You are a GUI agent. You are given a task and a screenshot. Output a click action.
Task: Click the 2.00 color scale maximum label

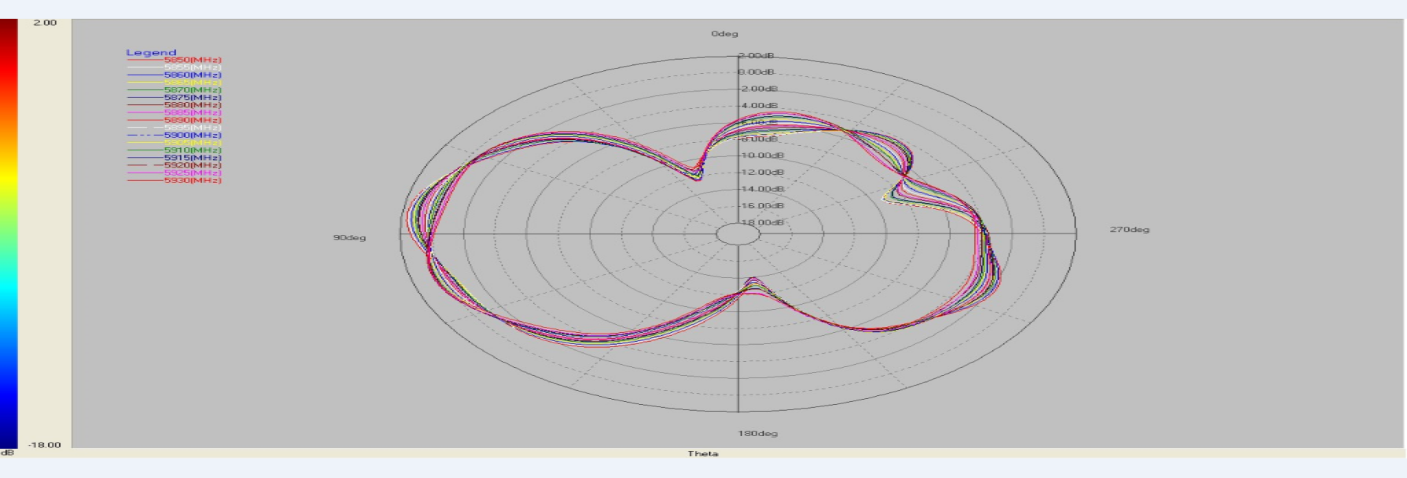point(45,22)
